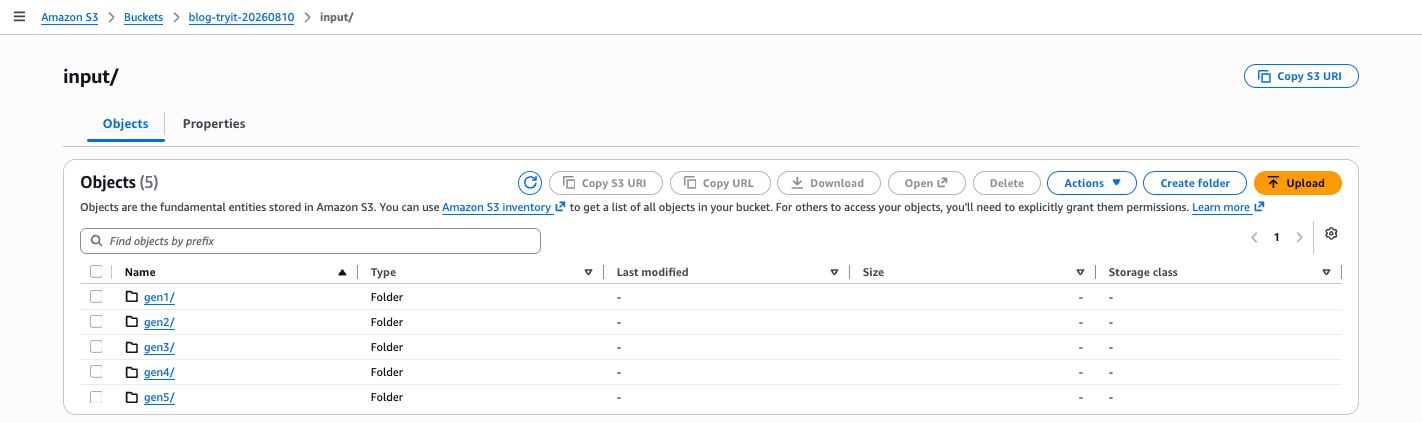Focus the Find objects by prefix field
Screen dimensions: 1422x423
coord(310,241)
